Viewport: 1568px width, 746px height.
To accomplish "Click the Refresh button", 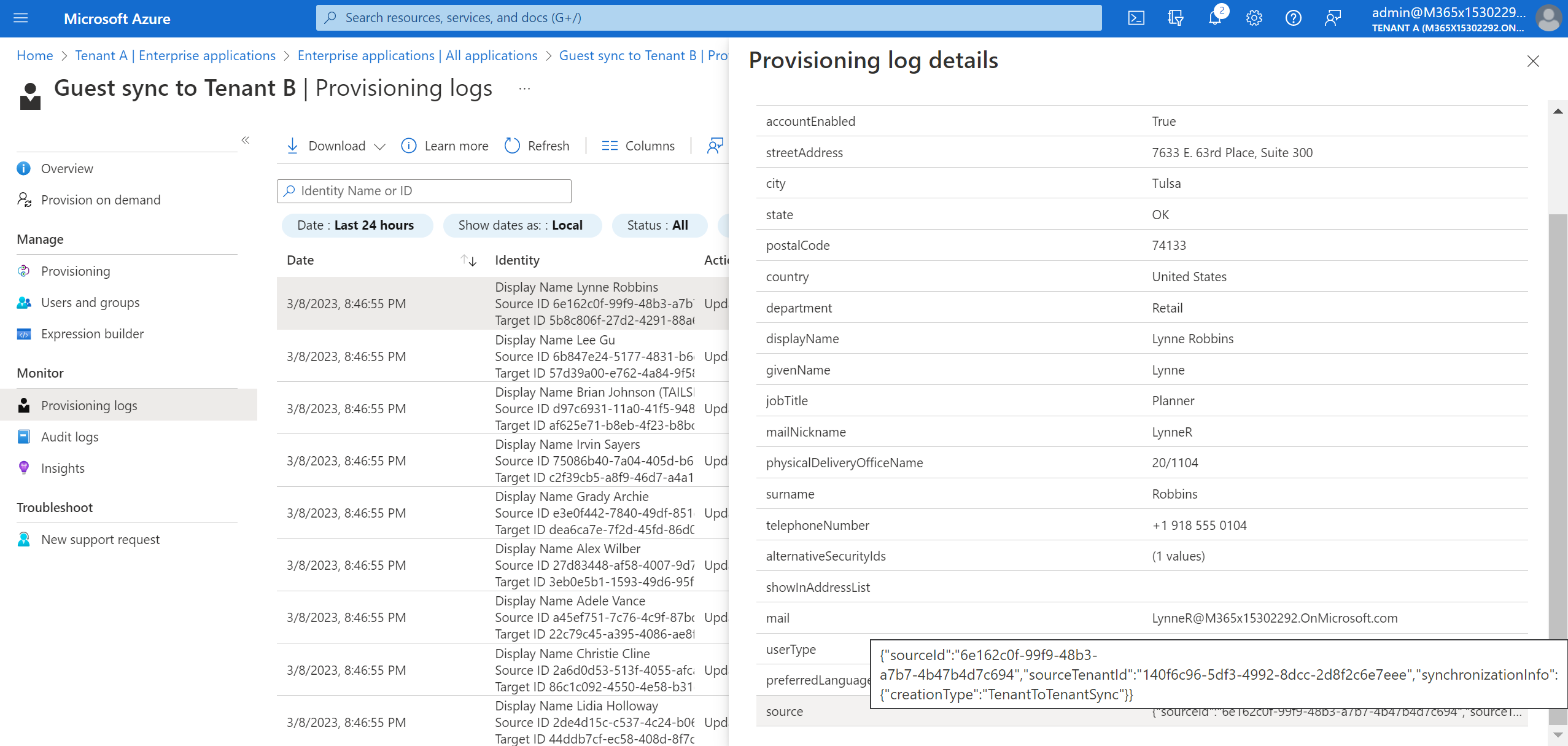I will coord(537,146).
